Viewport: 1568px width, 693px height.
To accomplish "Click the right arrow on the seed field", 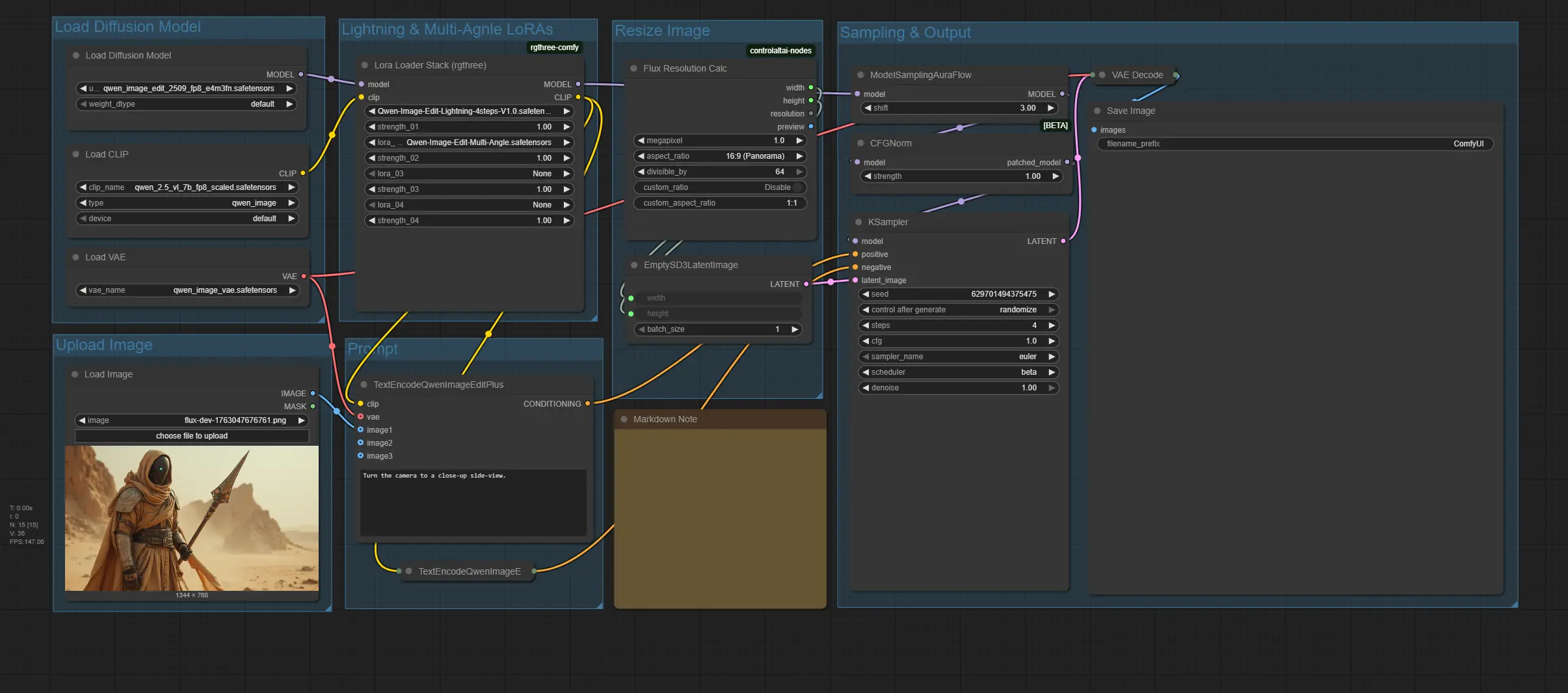I will pyautogui.click(x=1051, y=294).
